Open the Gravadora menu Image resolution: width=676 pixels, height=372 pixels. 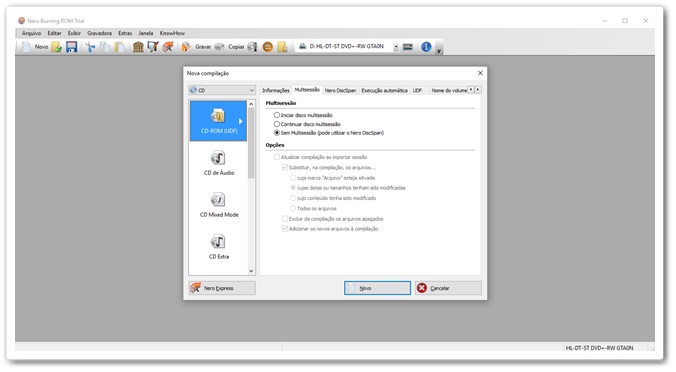click(x=99, y=33)
